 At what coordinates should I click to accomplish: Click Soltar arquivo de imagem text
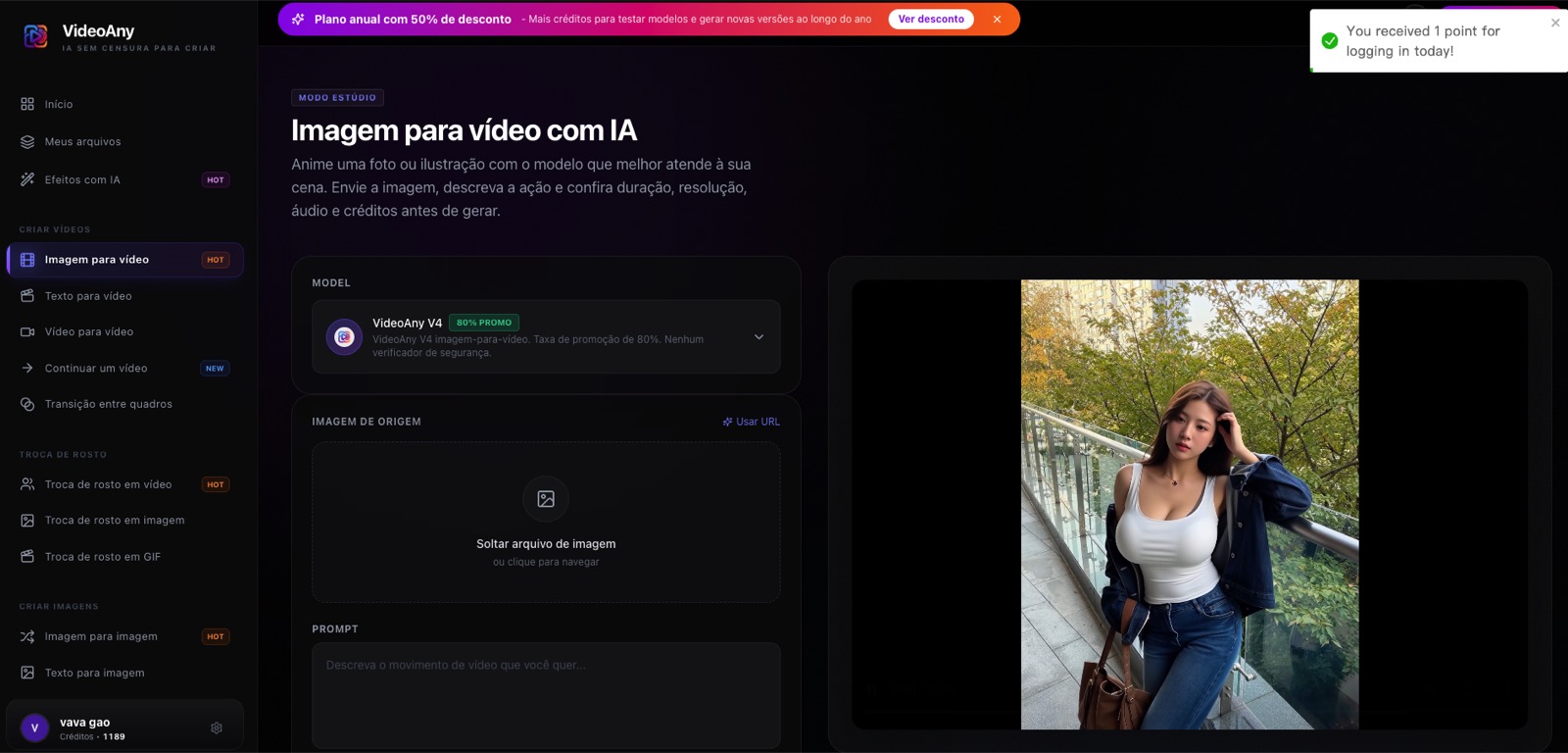click(546, 544)
